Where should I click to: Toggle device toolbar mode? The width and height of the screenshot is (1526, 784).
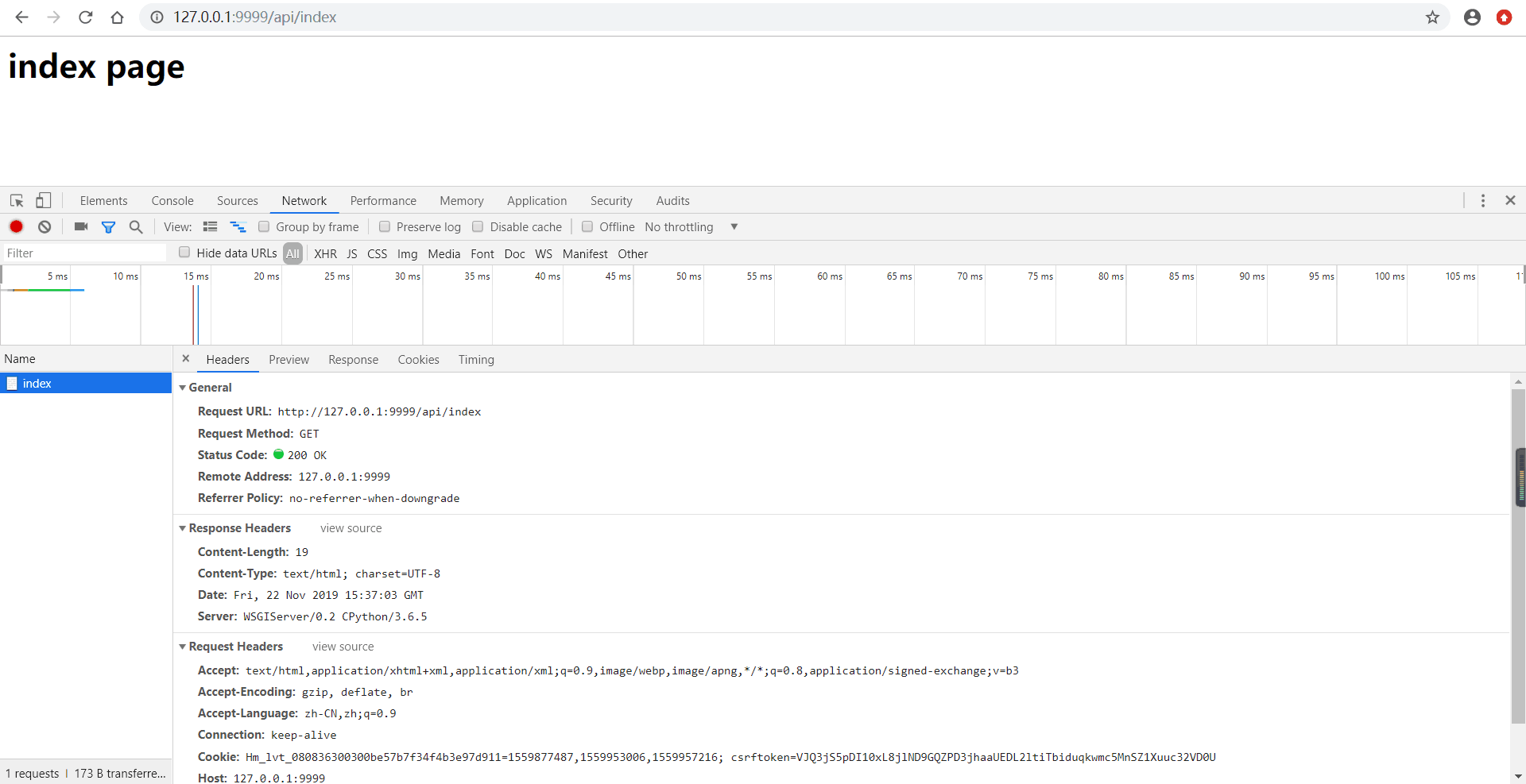coord(44,200)
